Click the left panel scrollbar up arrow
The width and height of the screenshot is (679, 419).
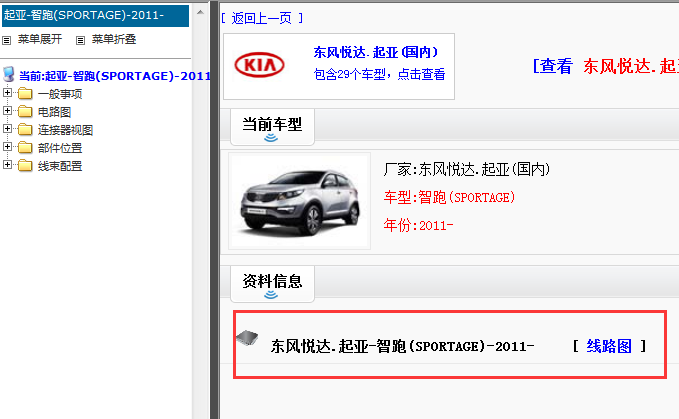(200, 13)
